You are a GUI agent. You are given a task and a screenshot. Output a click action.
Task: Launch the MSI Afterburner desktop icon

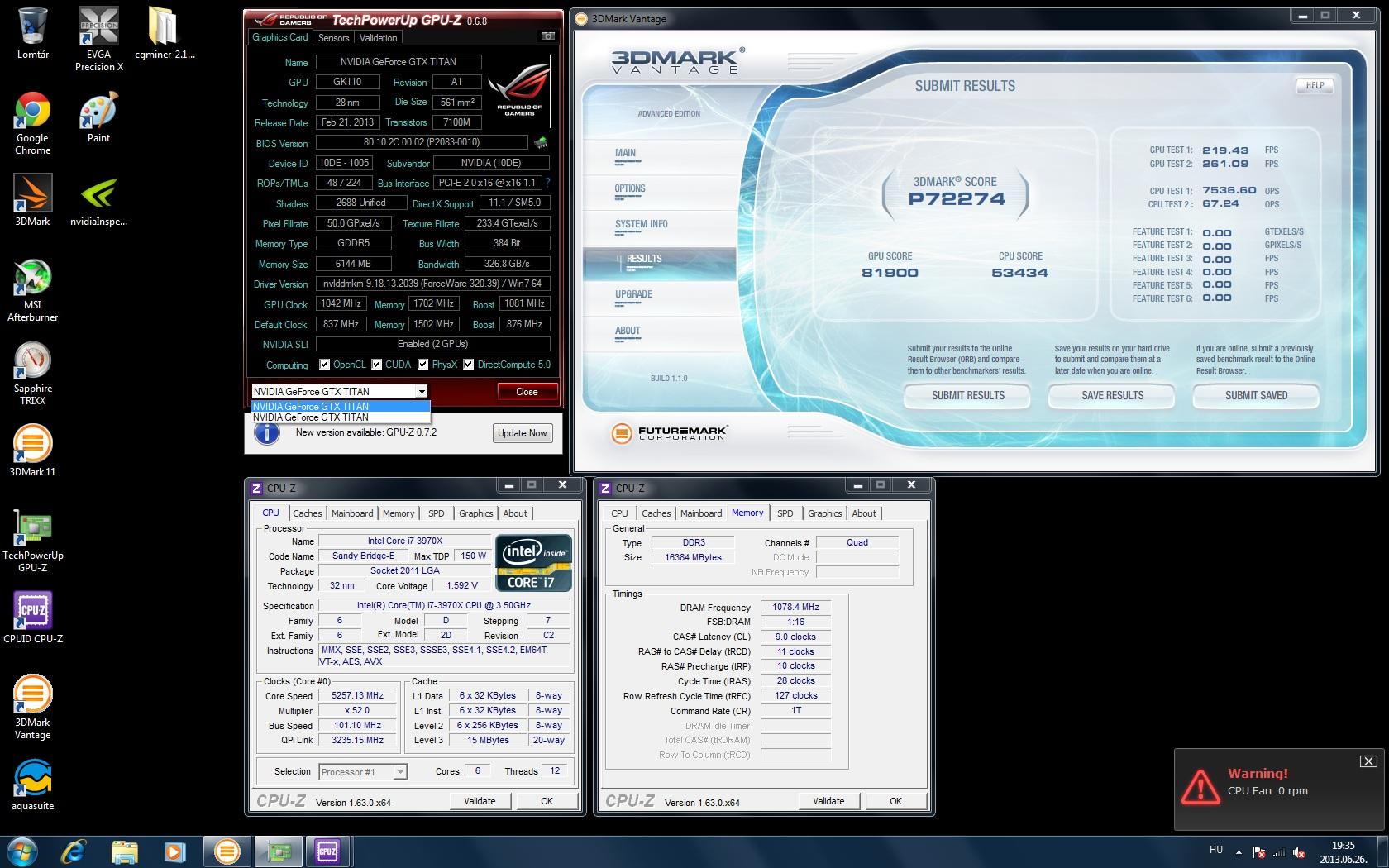pos(33,289)
